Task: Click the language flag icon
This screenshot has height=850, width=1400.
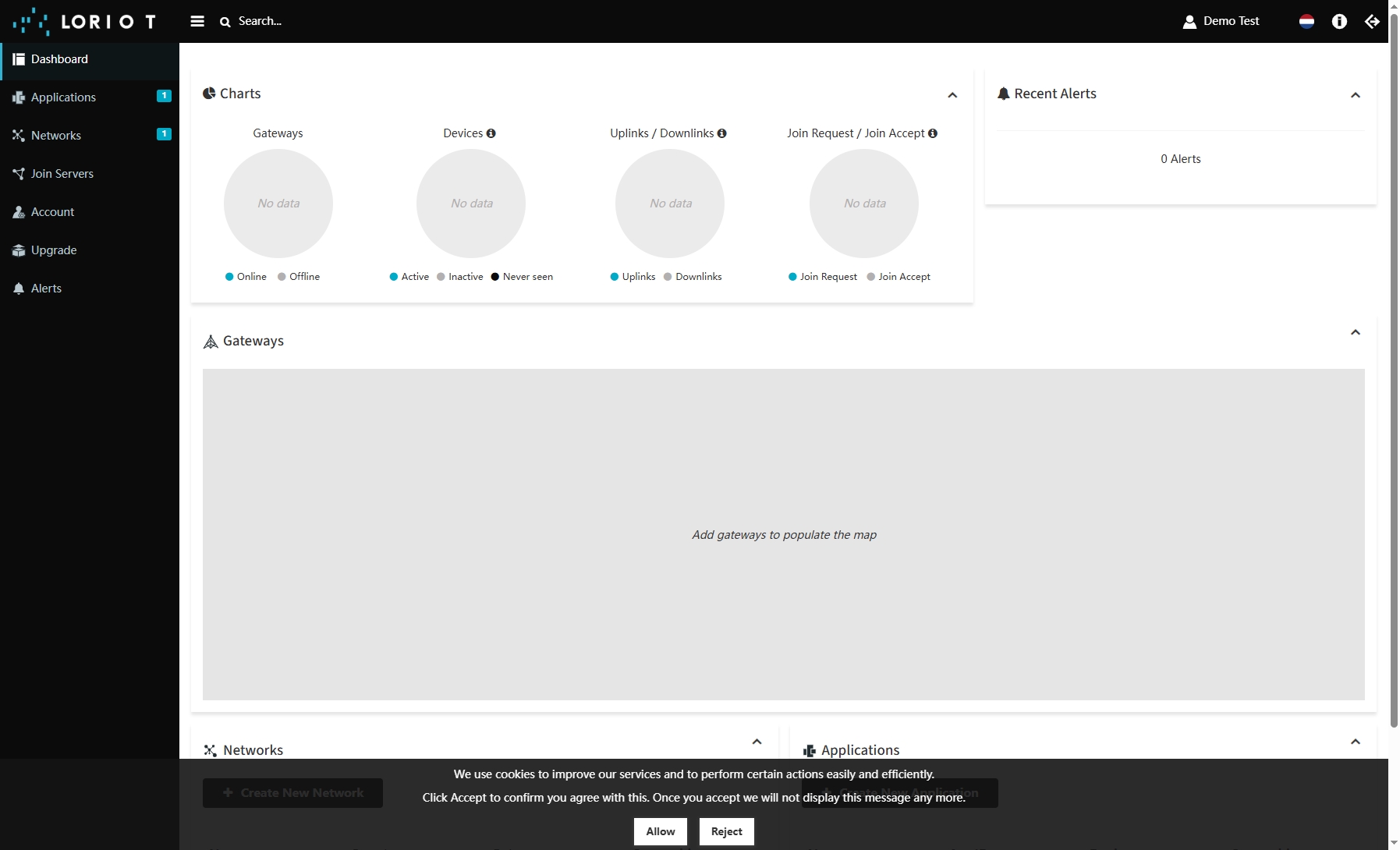Action: click(x=1306, y=21)
